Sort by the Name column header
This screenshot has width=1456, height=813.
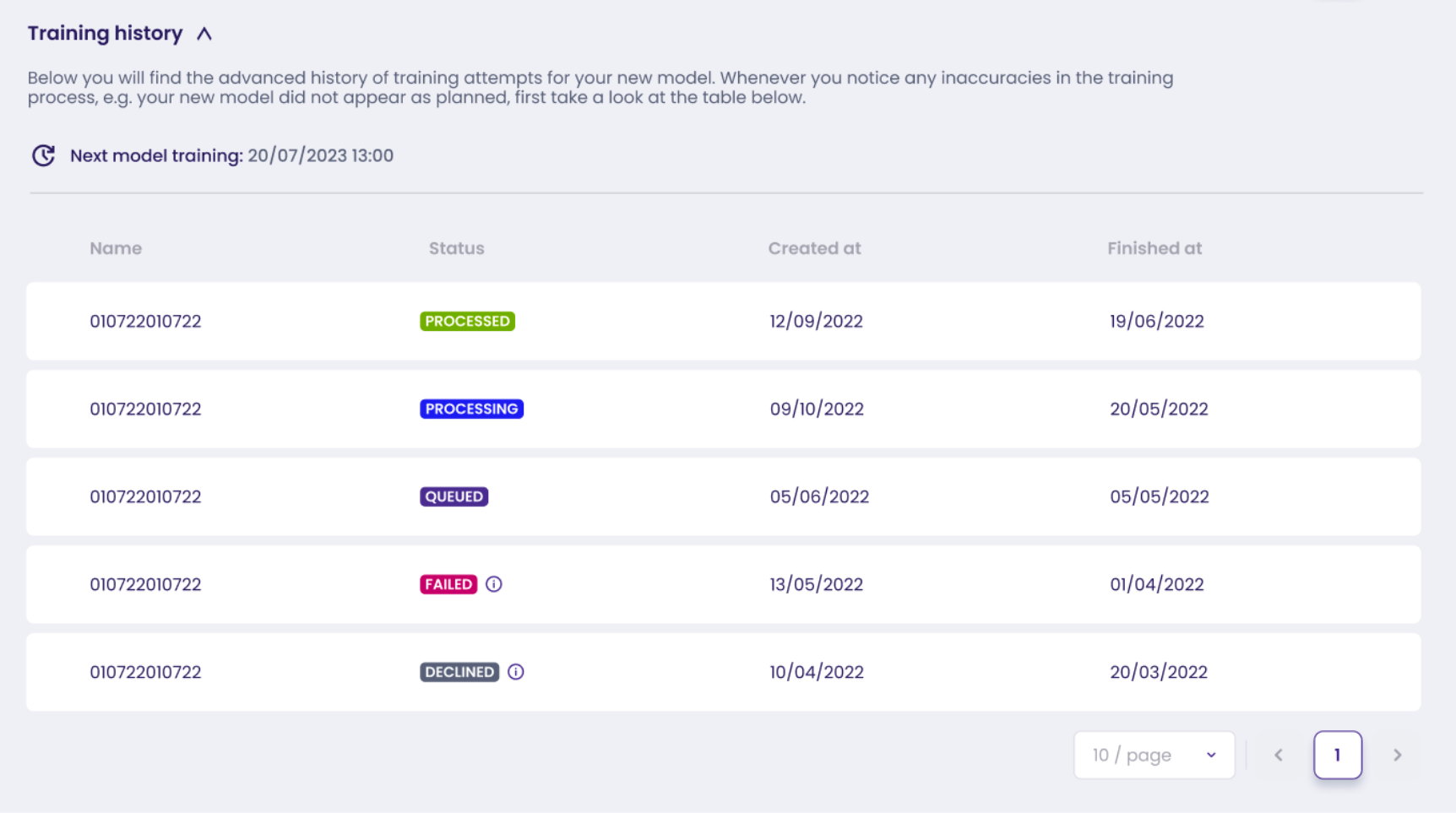[116, 248]
